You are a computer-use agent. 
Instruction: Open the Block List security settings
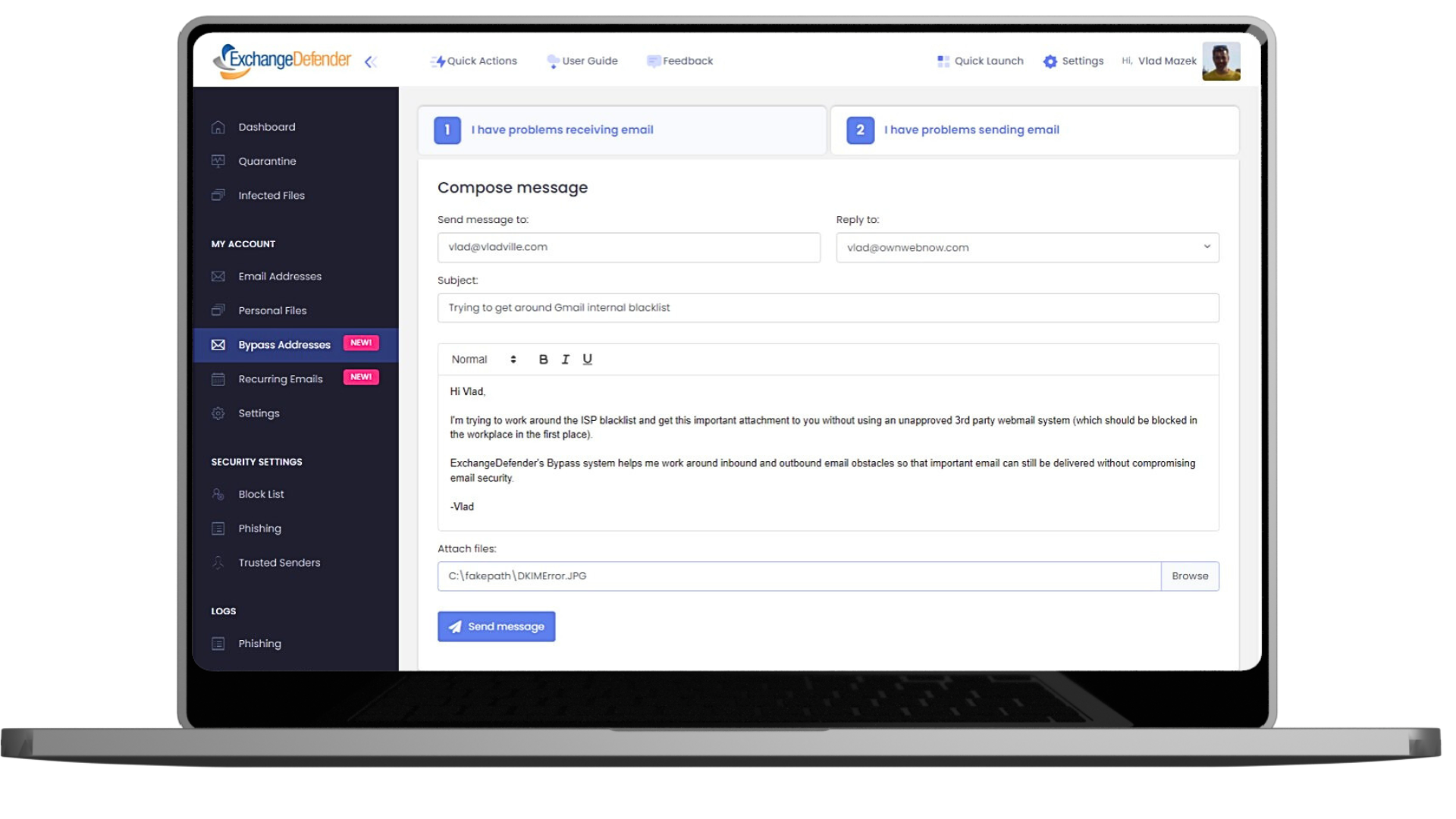coord(262,494)
